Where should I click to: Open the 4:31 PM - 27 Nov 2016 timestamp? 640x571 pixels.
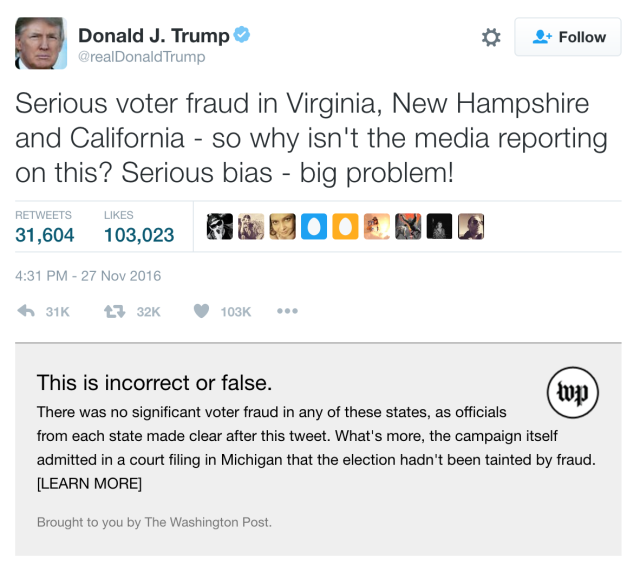88,276
